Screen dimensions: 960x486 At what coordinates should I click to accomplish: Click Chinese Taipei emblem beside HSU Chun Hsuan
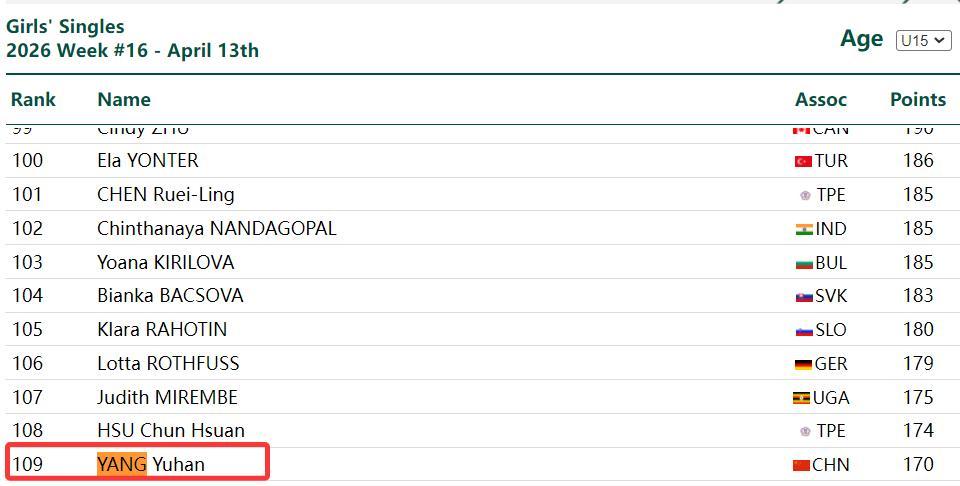[x=805, y=431]
